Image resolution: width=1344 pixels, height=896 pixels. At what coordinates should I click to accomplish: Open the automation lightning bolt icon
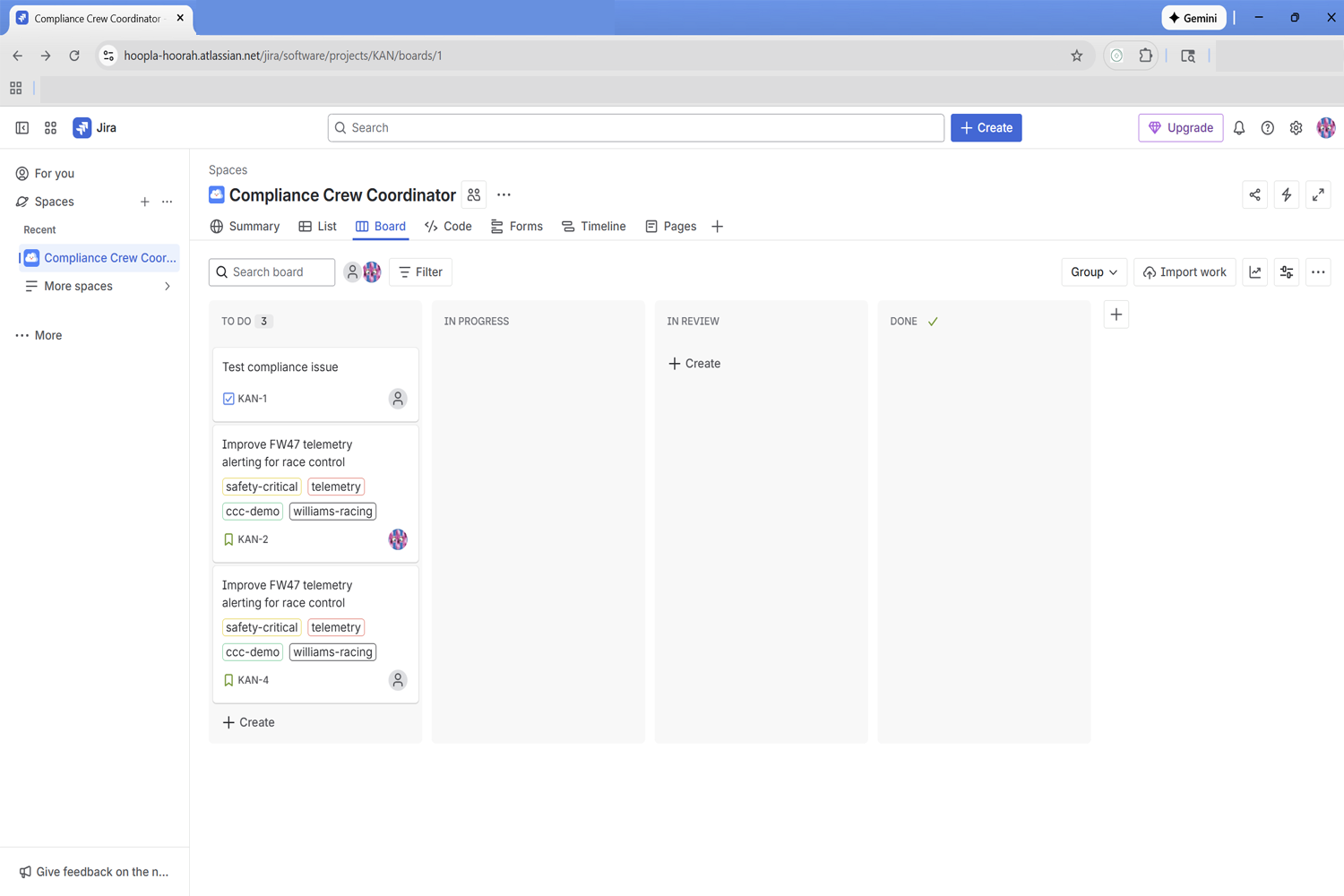click(1287, 195)
